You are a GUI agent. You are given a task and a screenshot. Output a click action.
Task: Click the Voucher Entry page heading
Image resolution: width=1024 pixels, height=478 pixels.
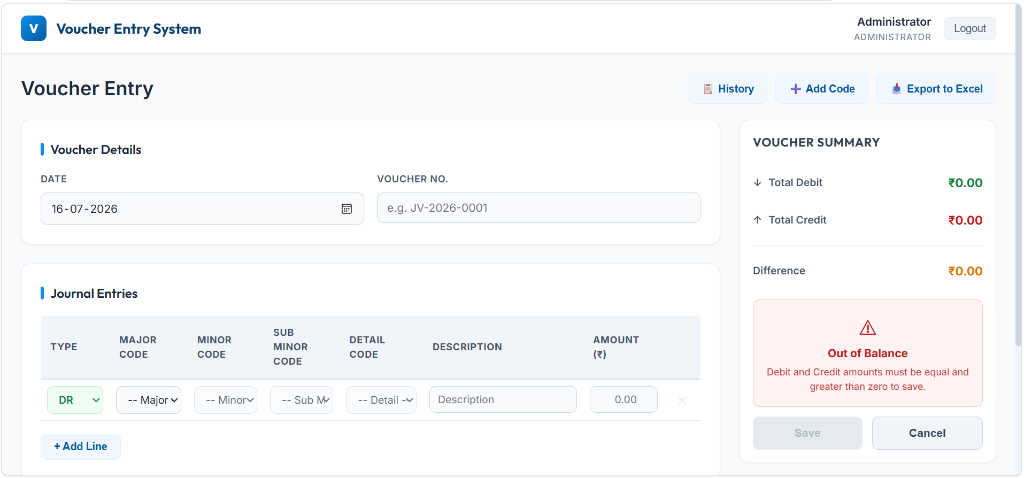(x=87, y=89)
